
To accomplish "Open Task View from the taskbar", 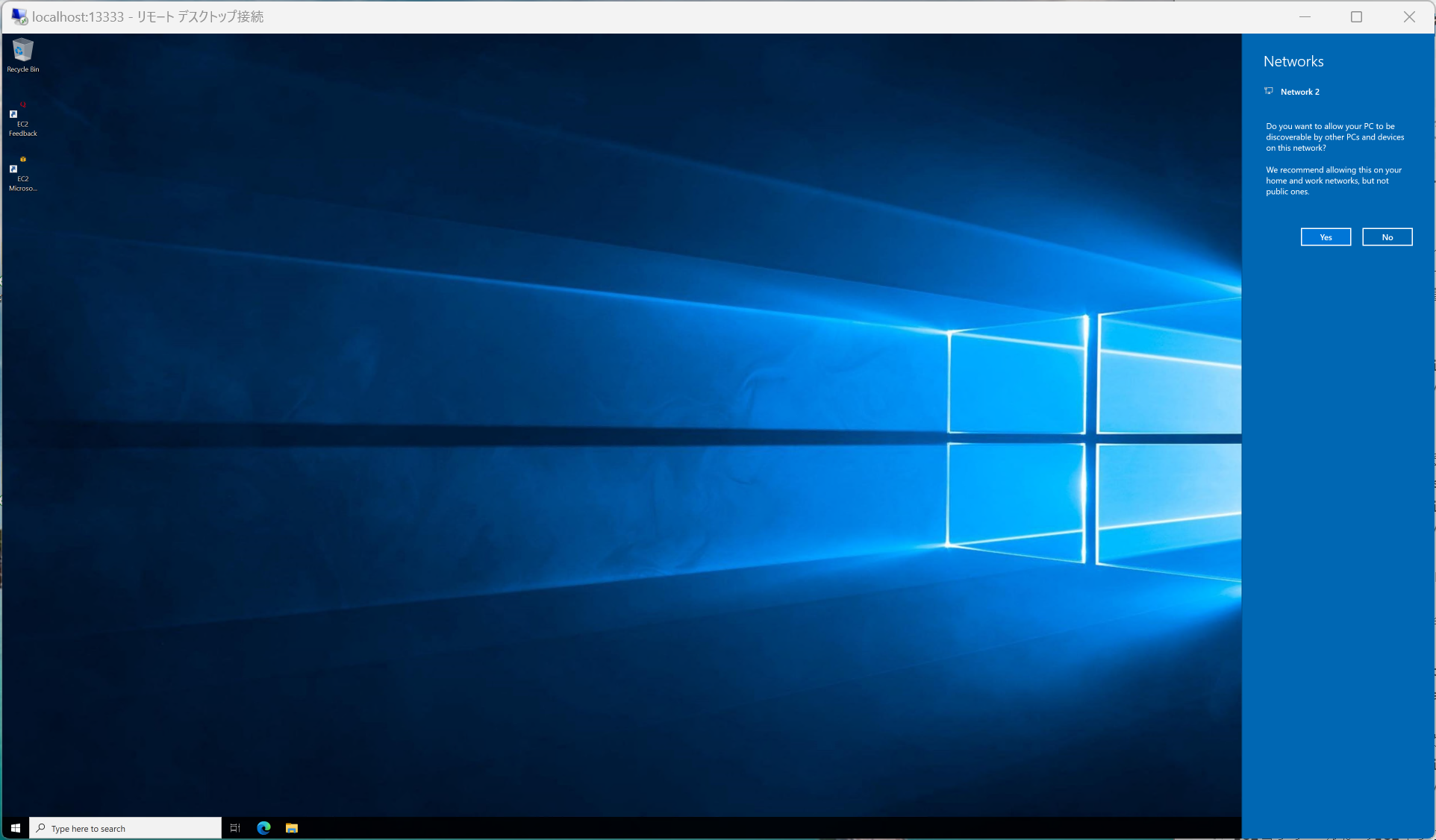I will tap(235, 828).
